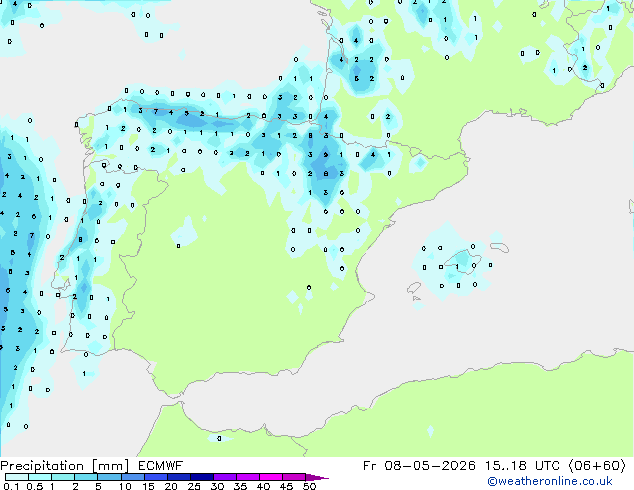Image resolution: width=634 pixels, height=490 pixels.
Task: Click the legend label 20
Action: [x=171, y=486]
